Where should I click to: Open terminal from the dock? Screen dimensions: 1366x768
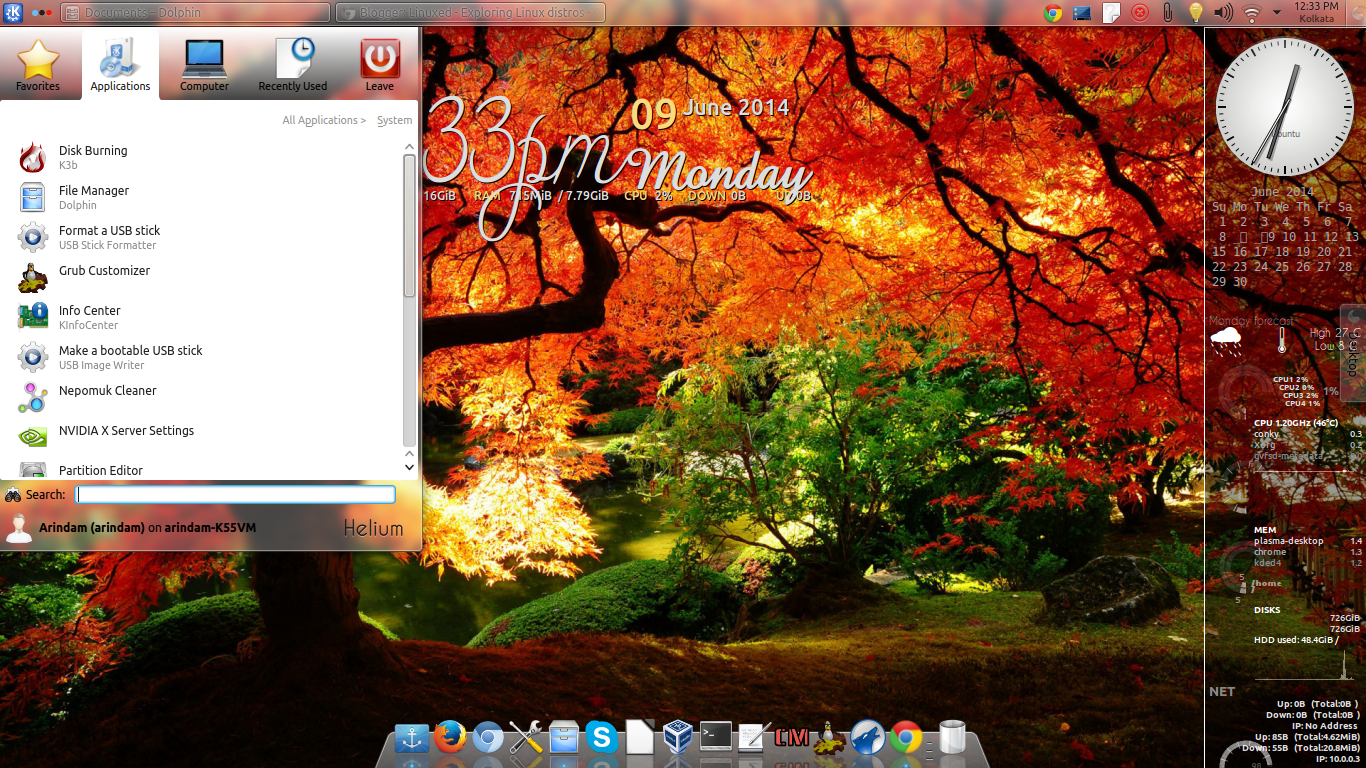pos(716,737)
